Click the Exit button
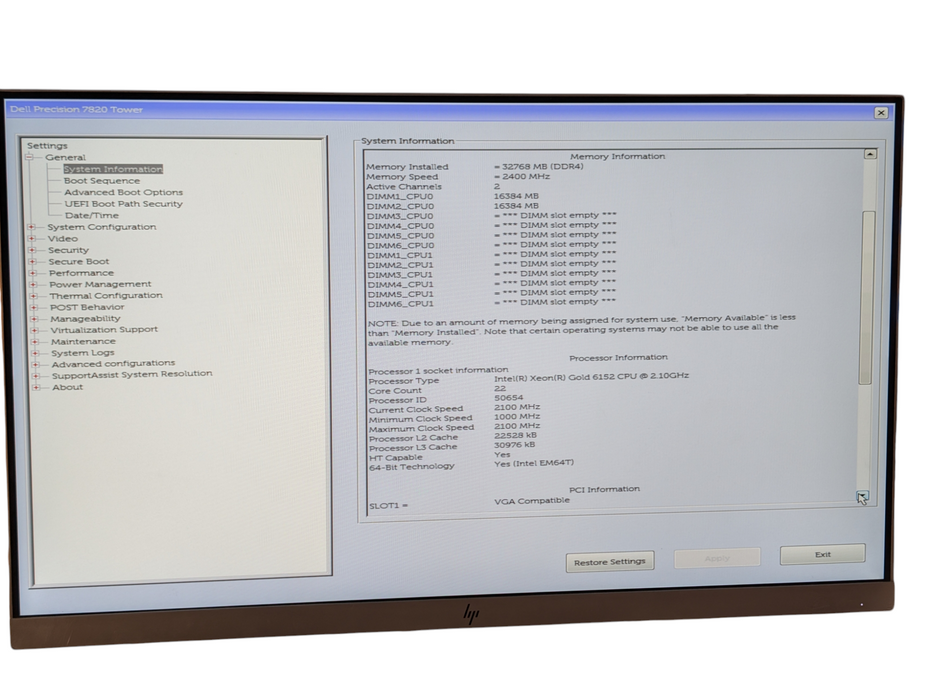The width and height of the screenshot is (930, 700). [x=823, y=555]
